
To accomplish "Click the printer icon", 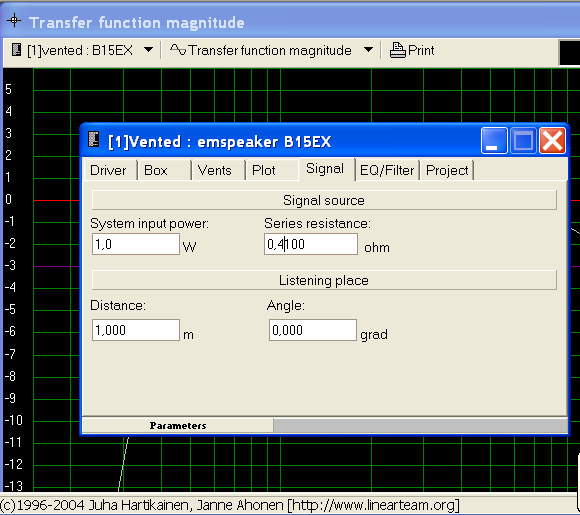I will tap(398, 50).
